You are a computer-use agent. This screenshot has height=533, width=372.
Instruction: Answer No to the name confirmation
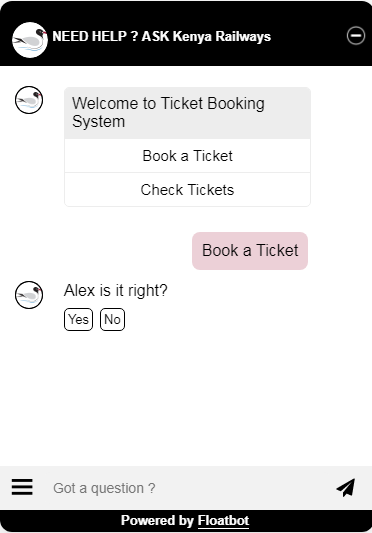click(x=112, y=319)
